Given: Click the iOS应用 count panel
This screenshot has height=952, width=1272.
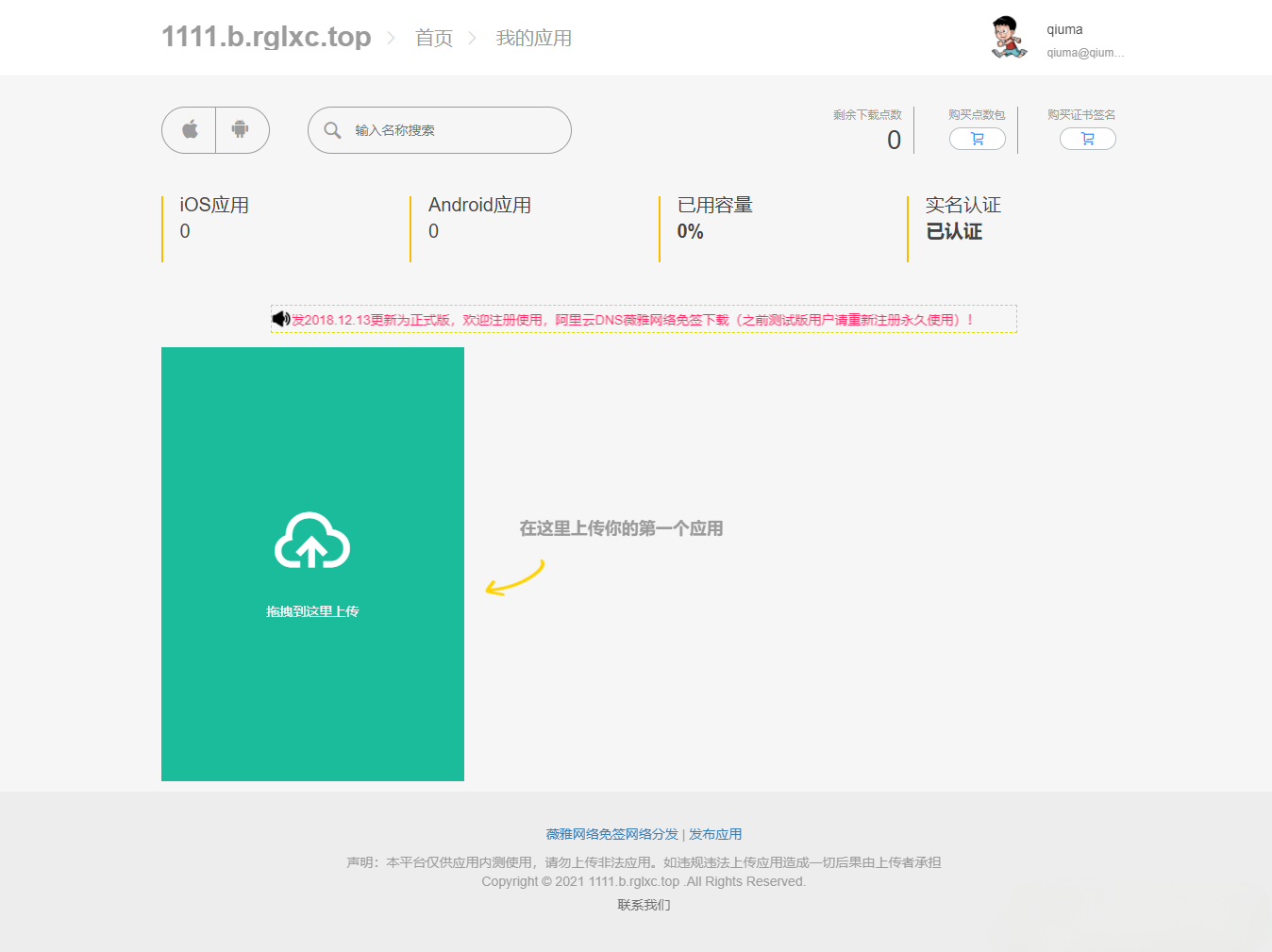Looking at the screenshot, I should click(x=213, y=218).
